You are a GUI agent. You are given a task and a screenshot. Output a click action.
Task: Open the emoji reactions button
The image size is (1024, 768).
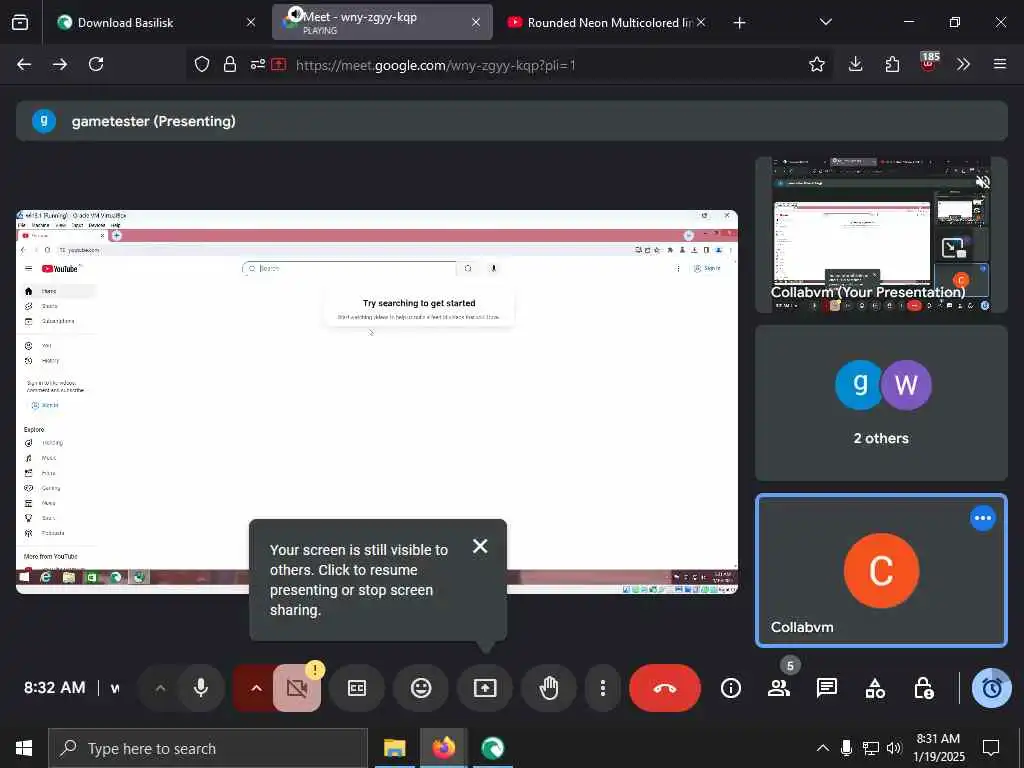[x=421, y=688]
